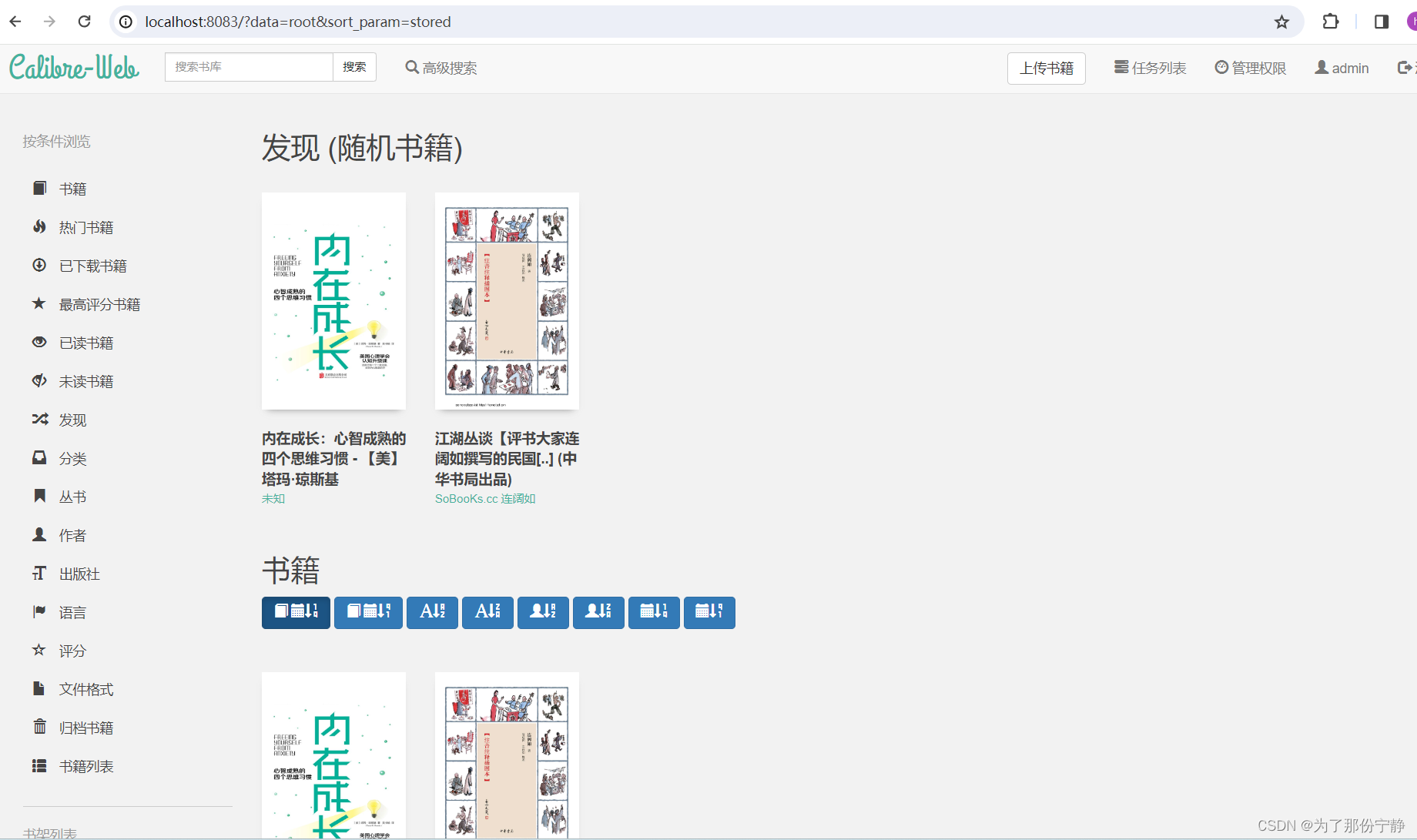1417x840 pixels.
Task: Click the flag icon for 语言
Action: [39, 611]
